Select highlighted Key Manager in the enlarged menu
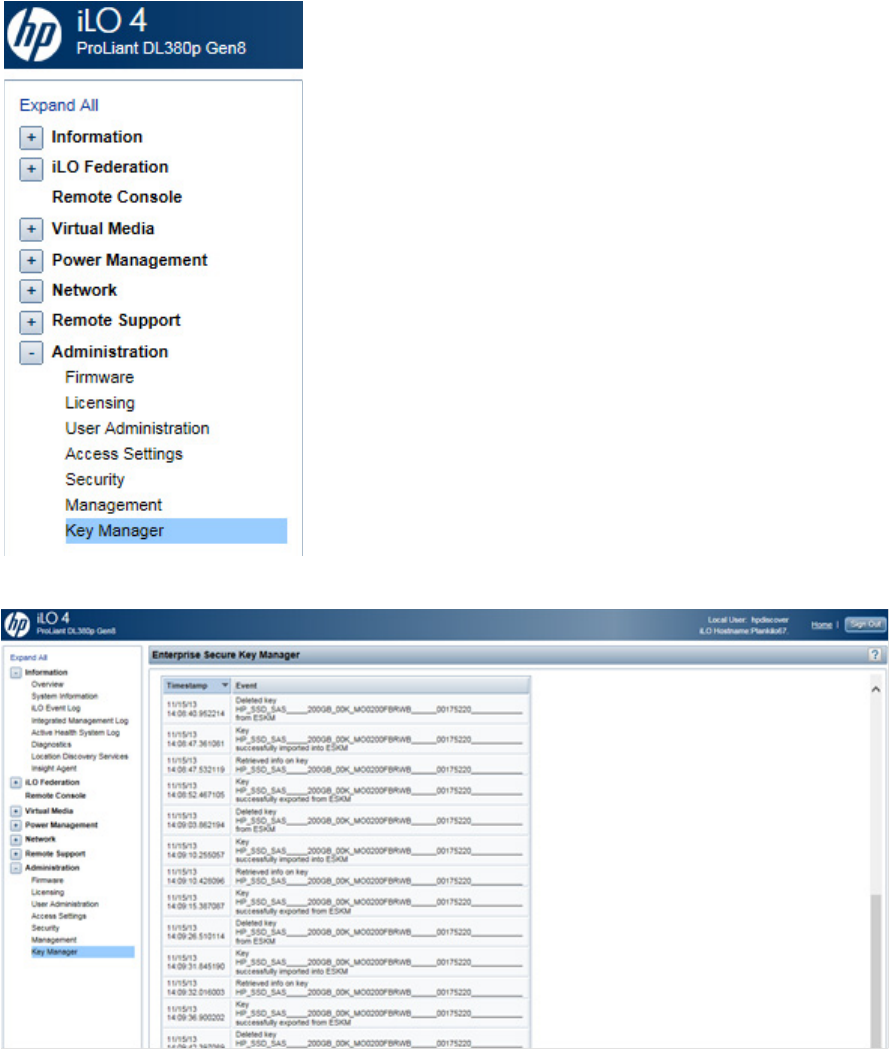The height and width of the screenshot is (1050, 891). (x=176, y=530)
